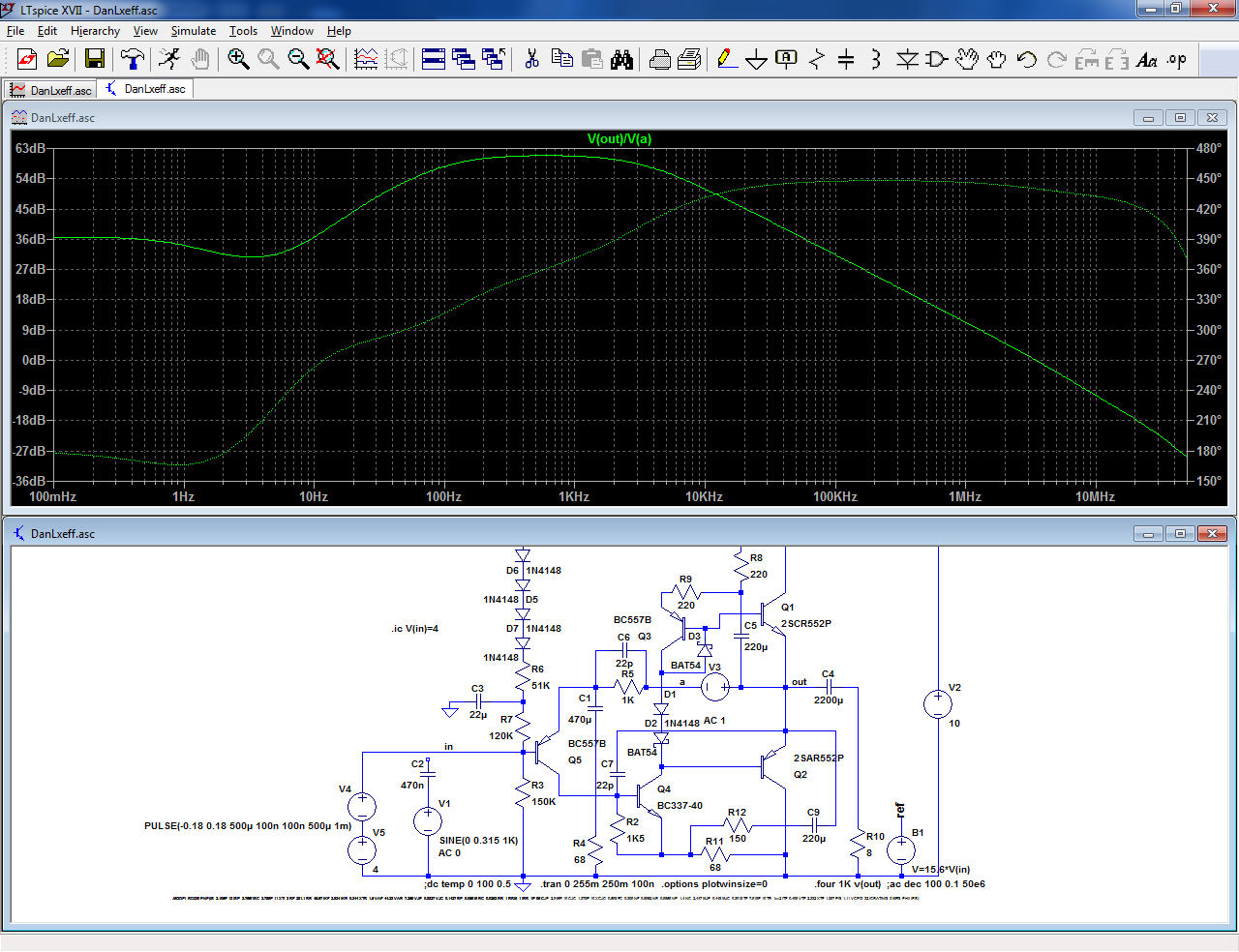This screenshot has width=1239, height=952.
Task: Select the Zoom In magnifier
Action: [238, 60]
